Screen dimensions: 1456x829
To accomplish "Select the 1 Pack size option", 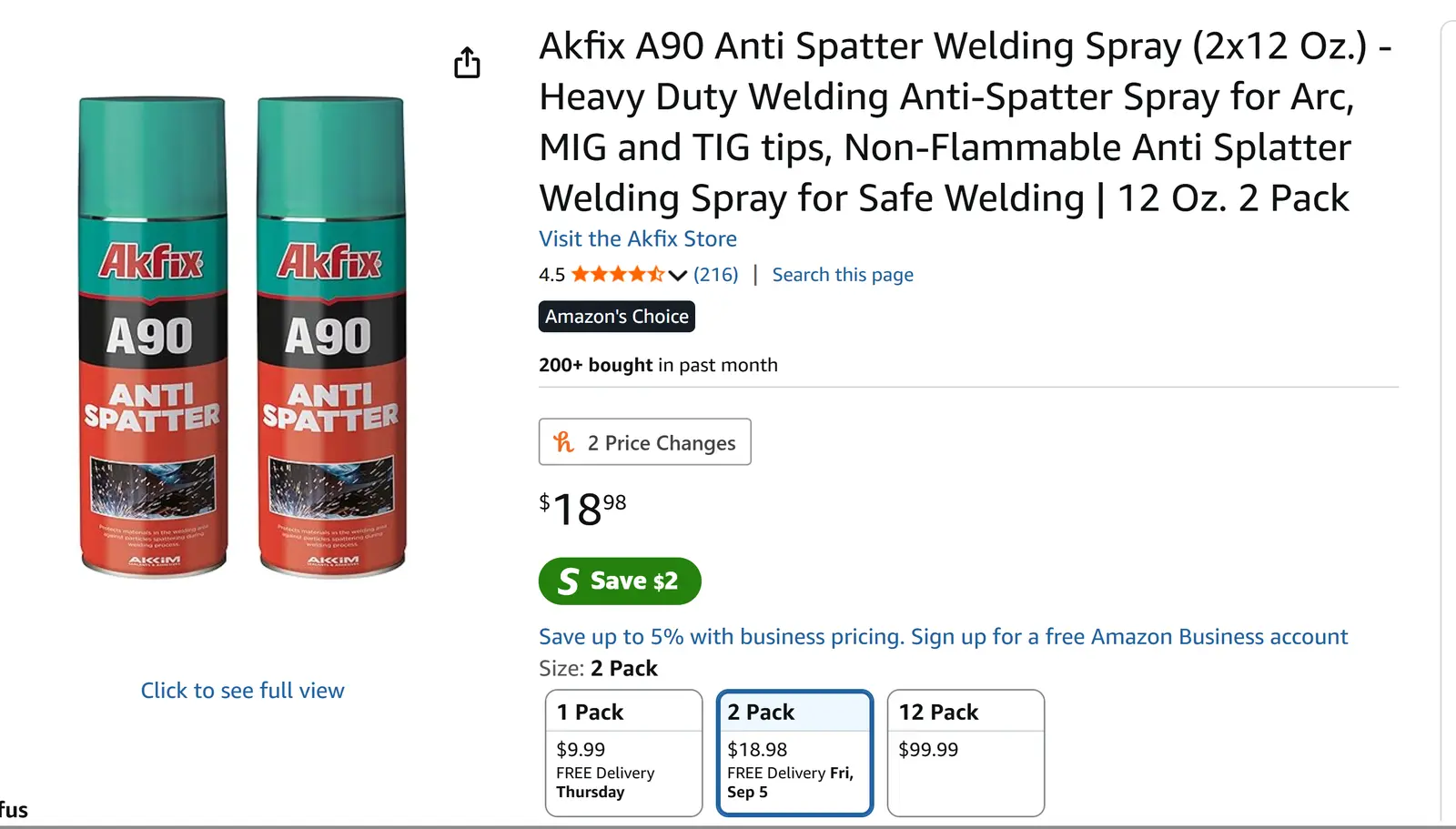I will pyautogui.click(x=623, y=752).
